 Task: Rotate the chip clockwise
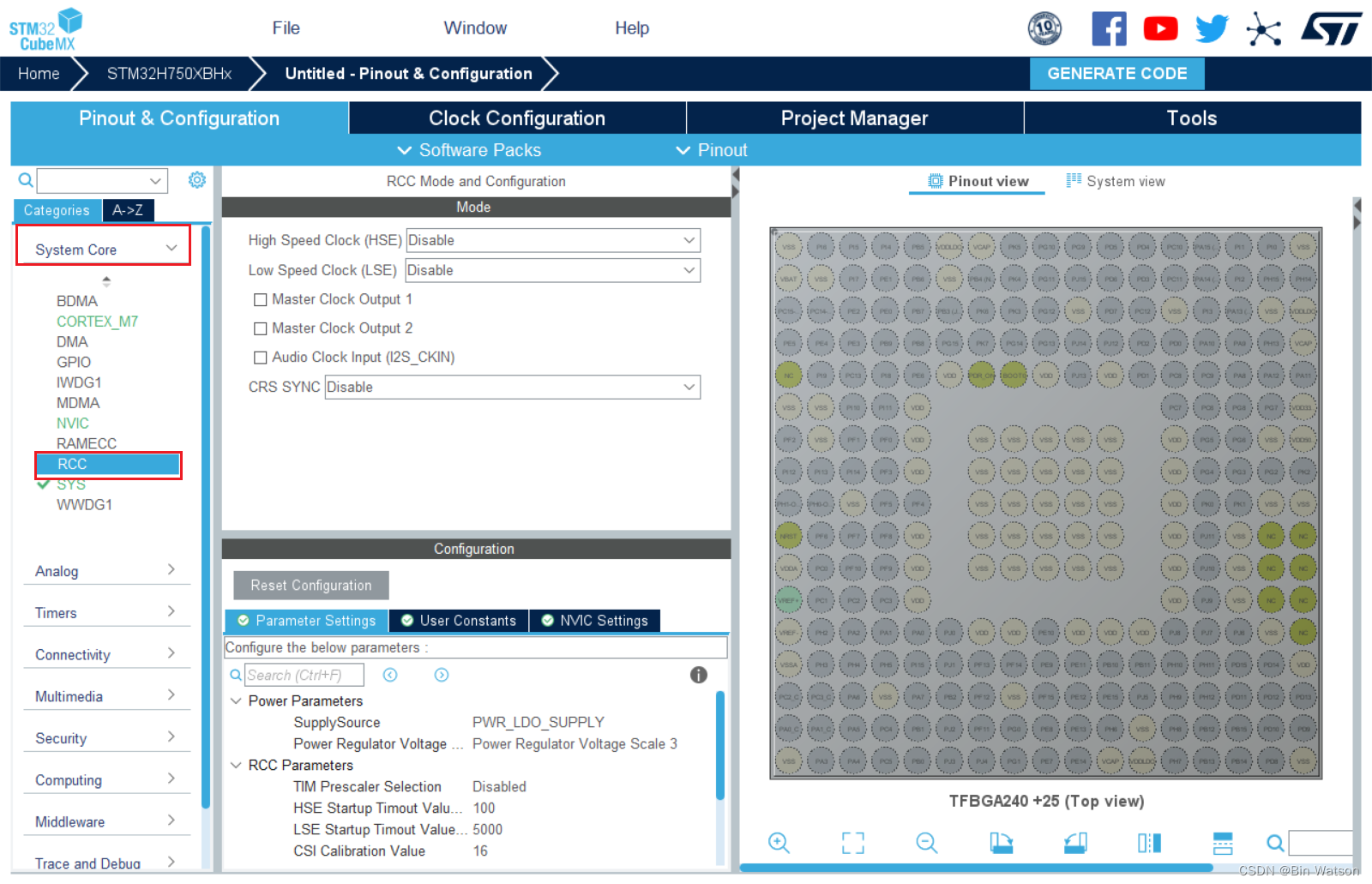coord(1002,843)
